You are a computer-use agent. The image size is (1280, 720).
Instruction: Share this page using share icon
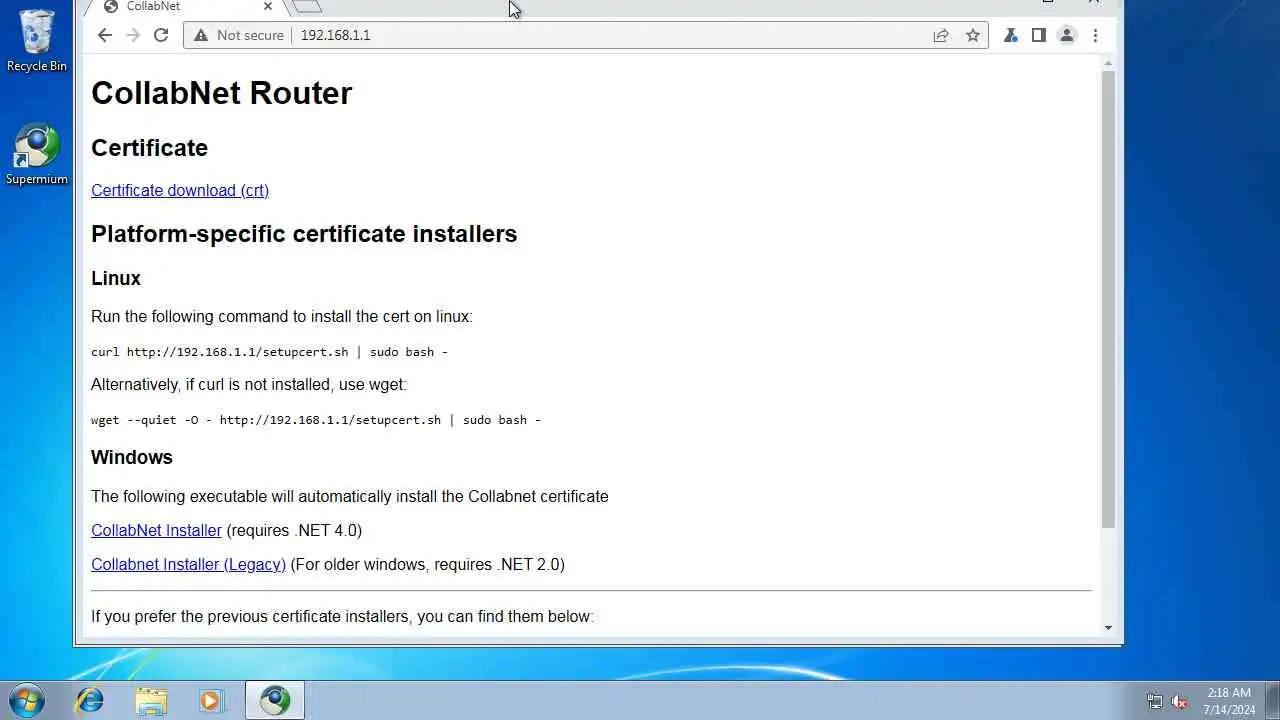point(941,35)
